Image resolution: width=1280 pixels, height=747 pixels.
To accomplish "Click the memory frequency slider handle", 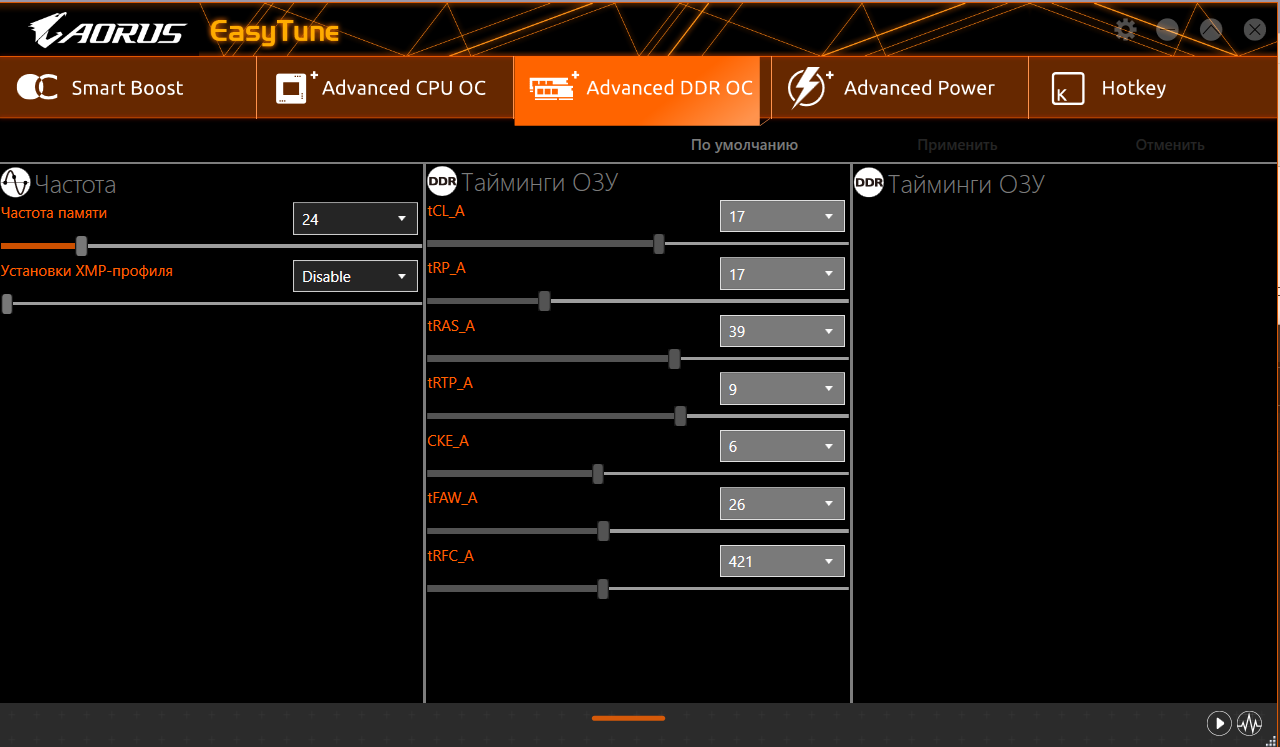I will [82, 246].
